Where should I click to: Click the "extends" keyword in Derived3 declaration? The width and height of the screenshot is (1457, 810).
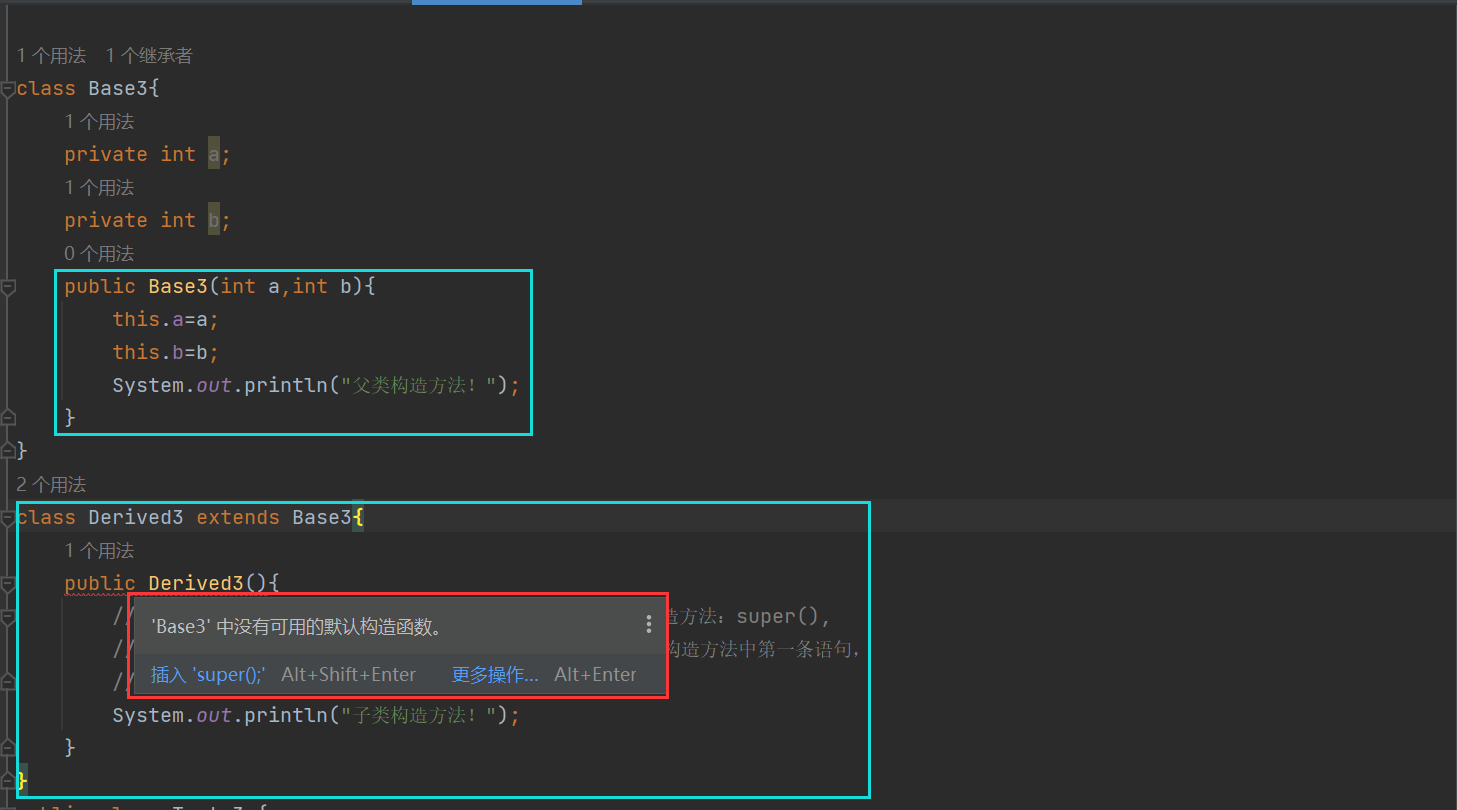pyautogui.click(x=238, y=517)
